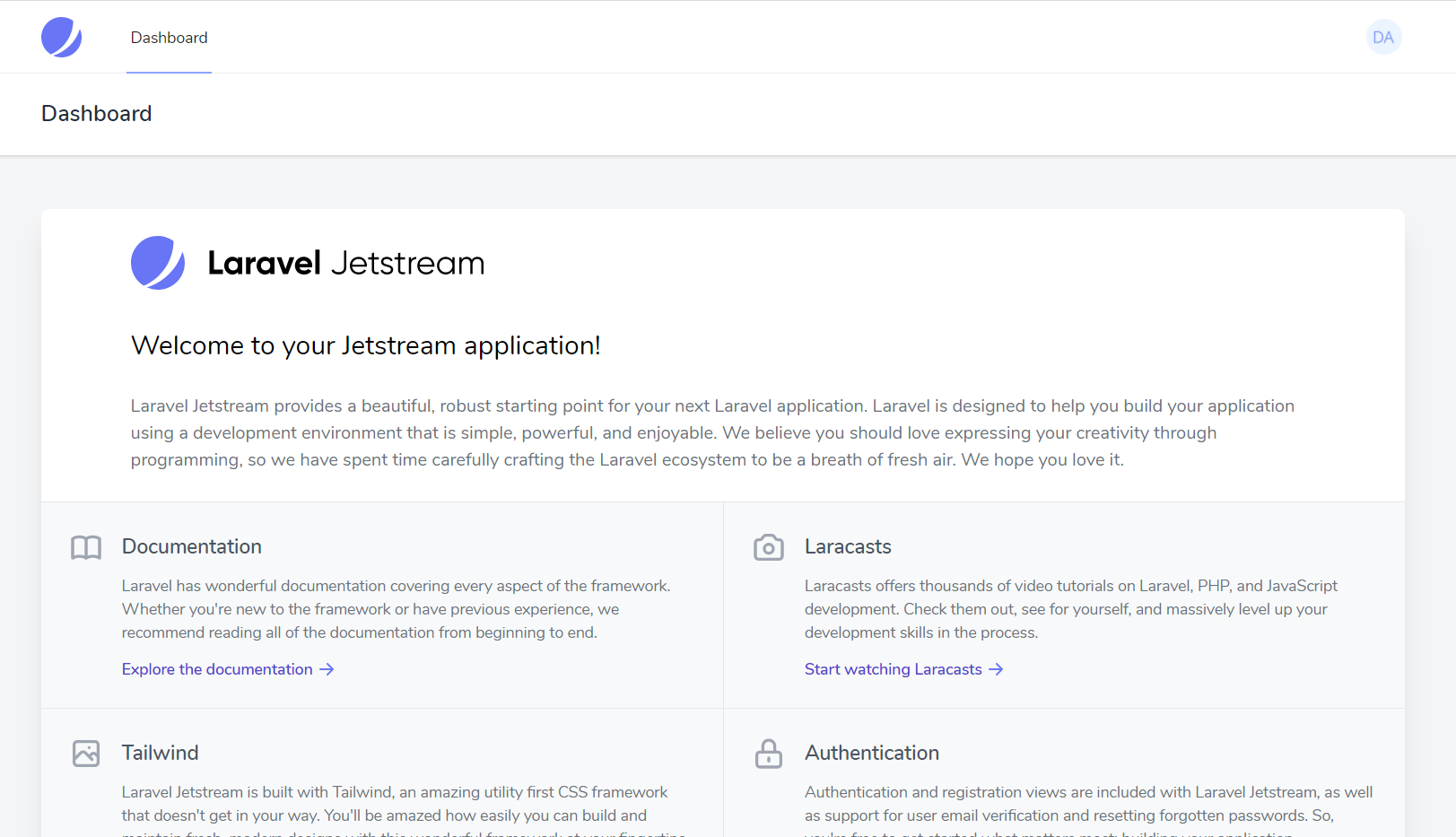
Task: Click the Tailwind heading
Action: pyautogui.click(x=161, y=753)
